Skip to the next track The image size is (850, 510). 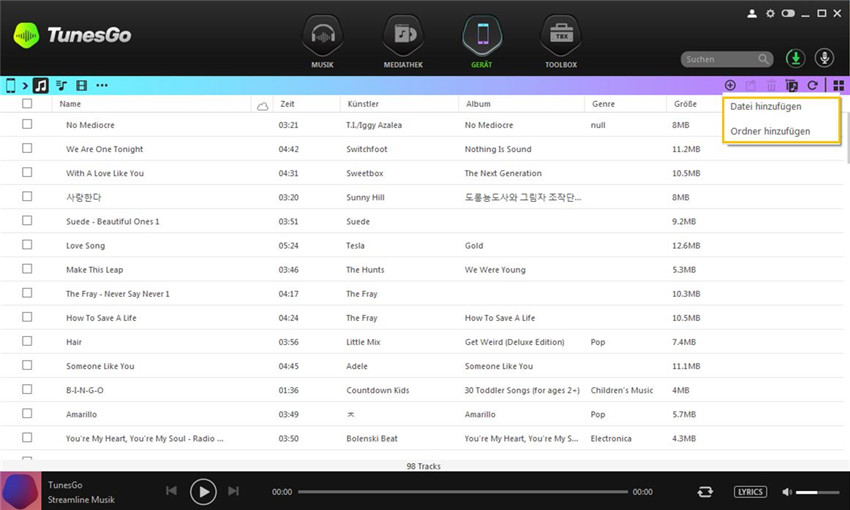click(234, 491)
